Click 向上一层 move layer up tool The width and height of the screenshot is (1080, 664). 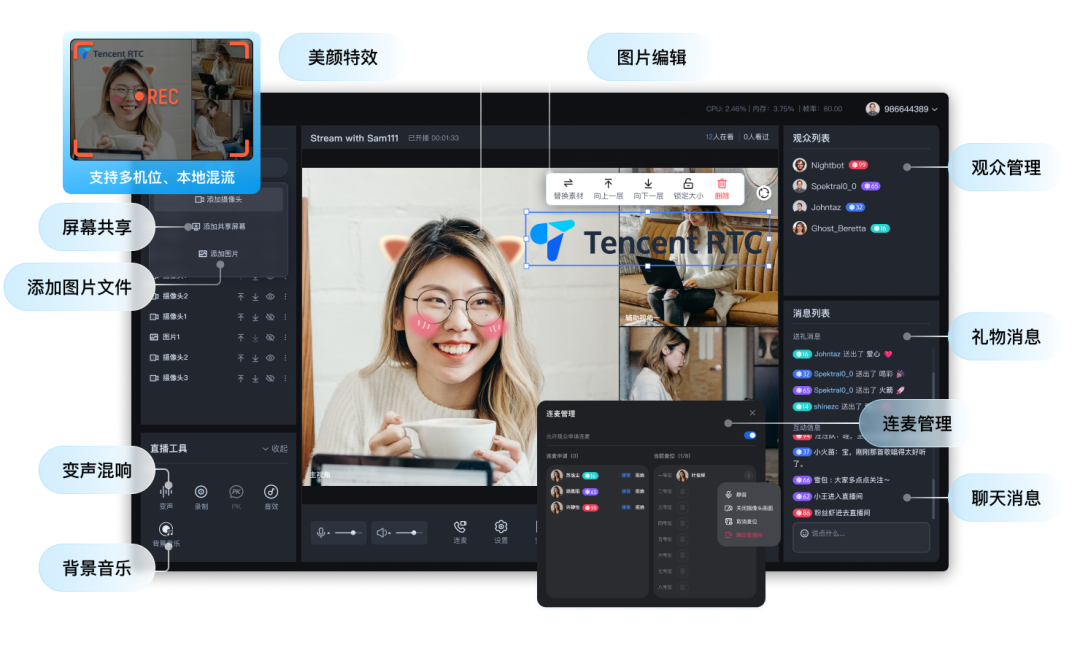tap(608, 189)
